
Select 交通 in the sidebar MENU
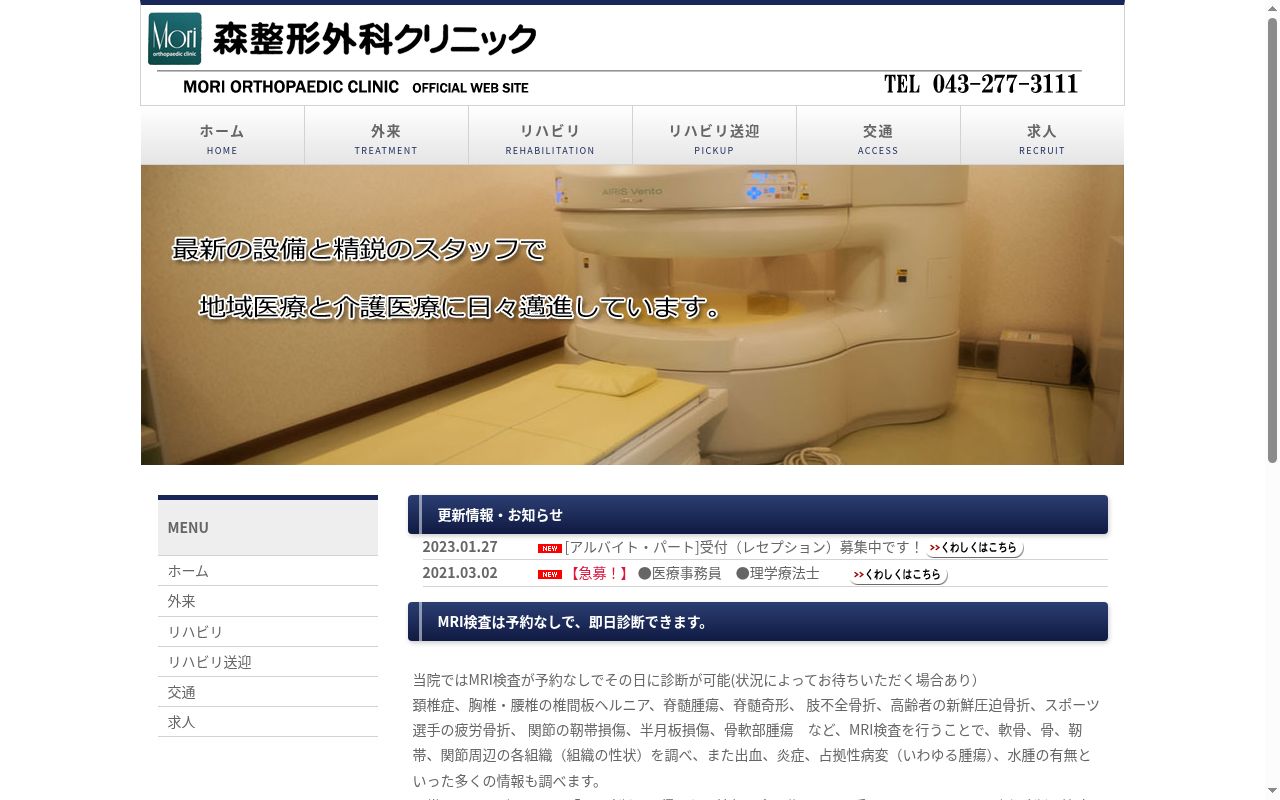[x=268, y=692]
